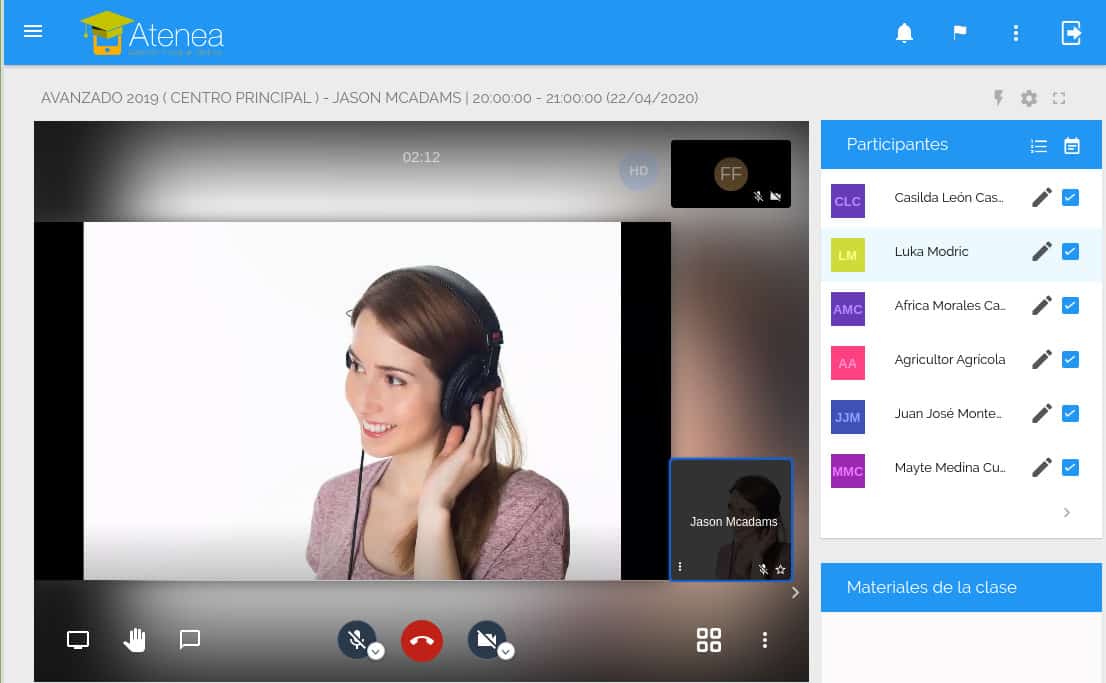Open microphone options dropdown arrow
Screen dimensions: 1106x683
click(376, 652)
